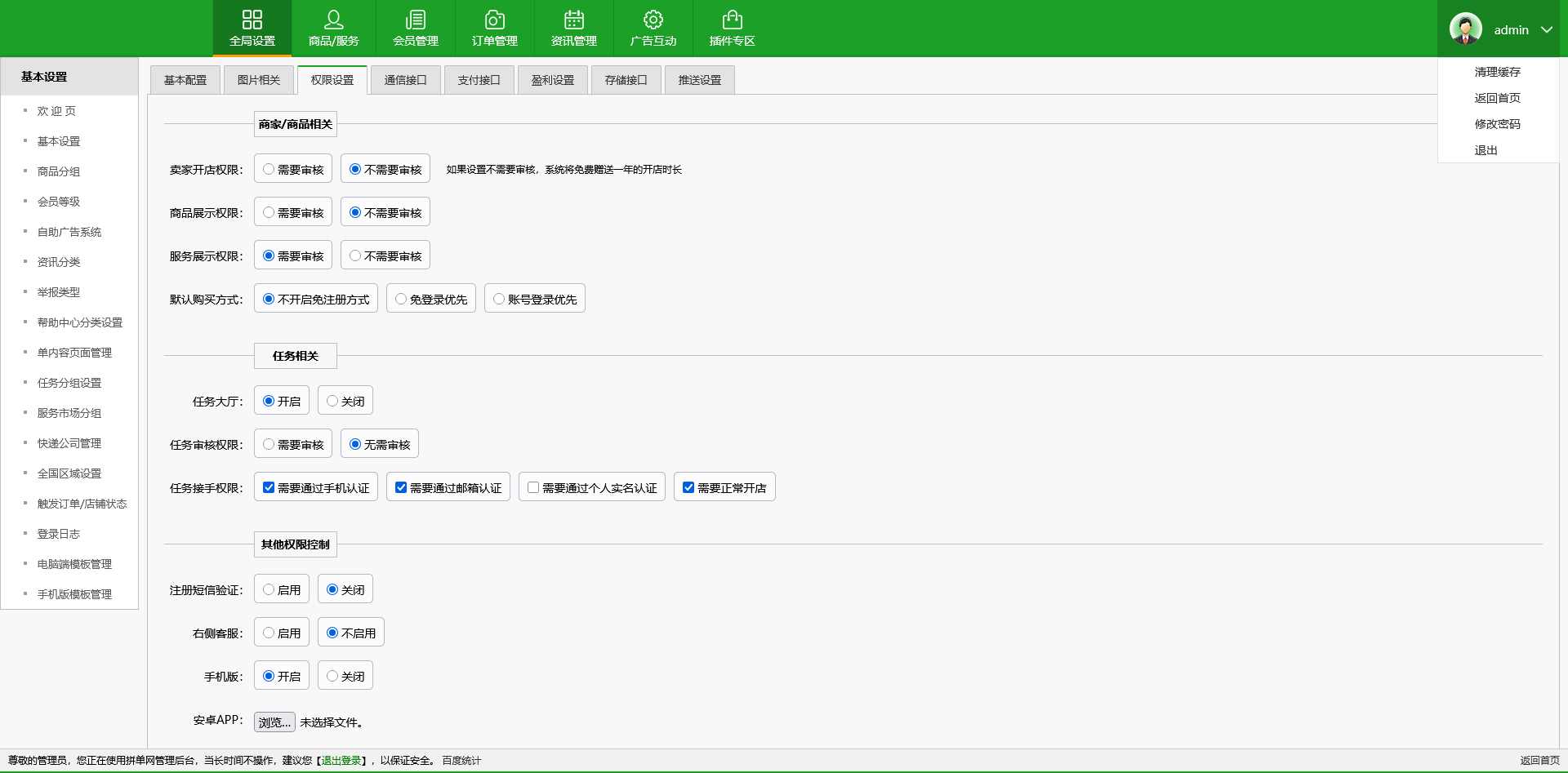Toggle 需要通过邮箱认证 checkbox
Image resolution: width=1568 pixels, height=773 pixels.
pyautogui.click(x=401, y=487)
